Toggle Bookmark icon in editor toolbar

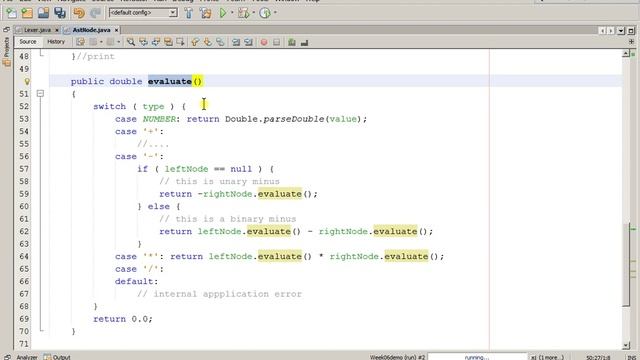[220, 42]
